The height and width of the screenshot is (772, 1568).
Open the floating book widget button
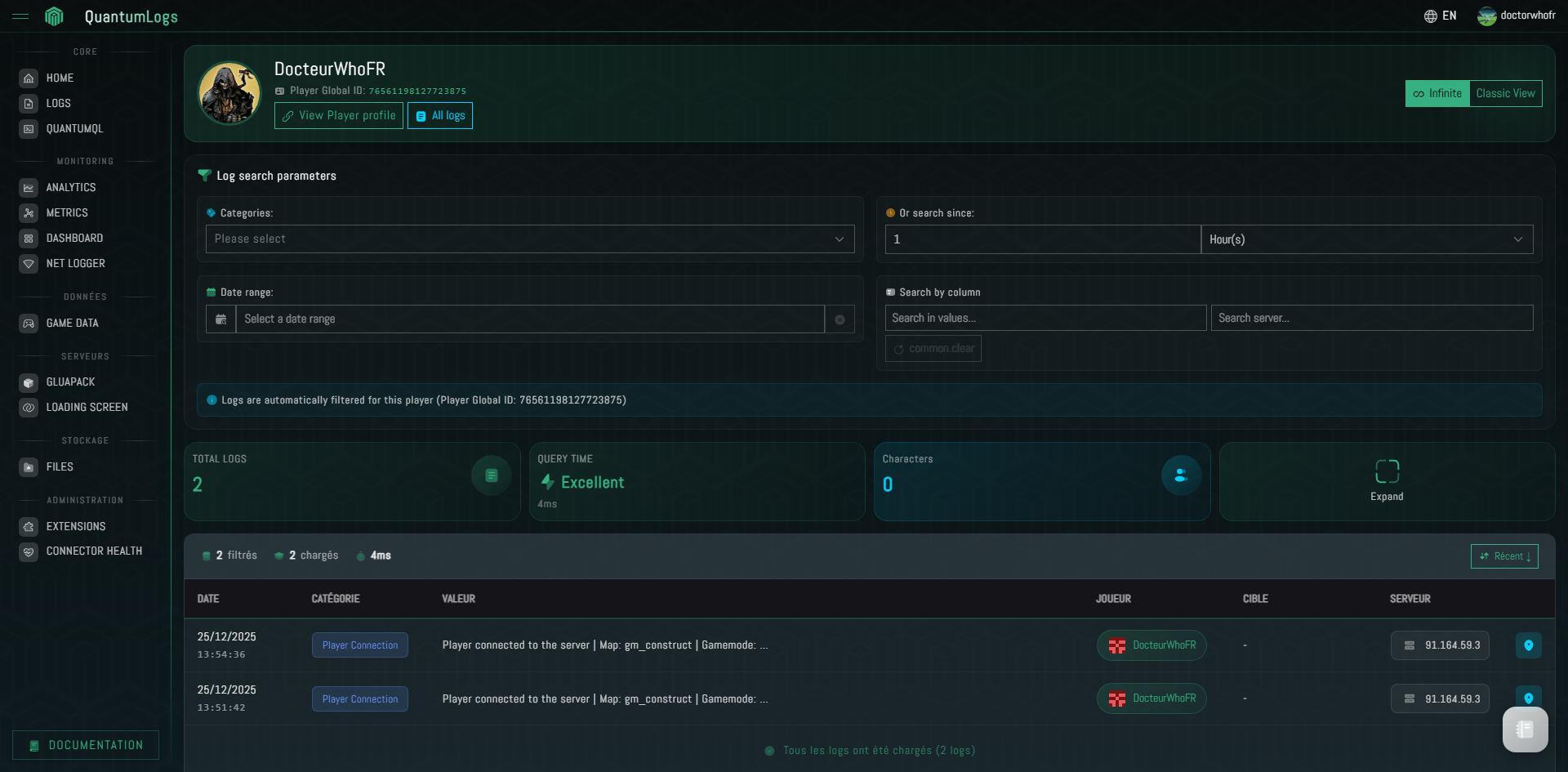tap(1525, 730)
